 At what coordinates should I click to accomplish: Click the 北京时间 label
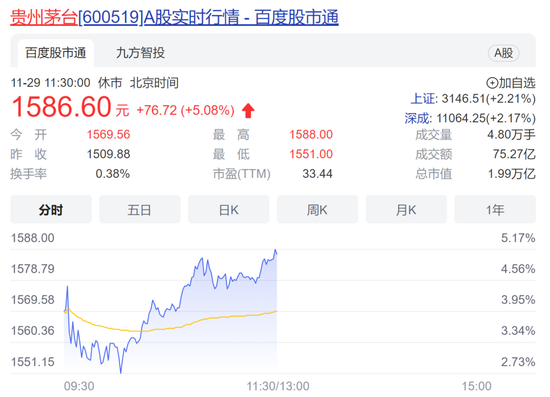154,83
